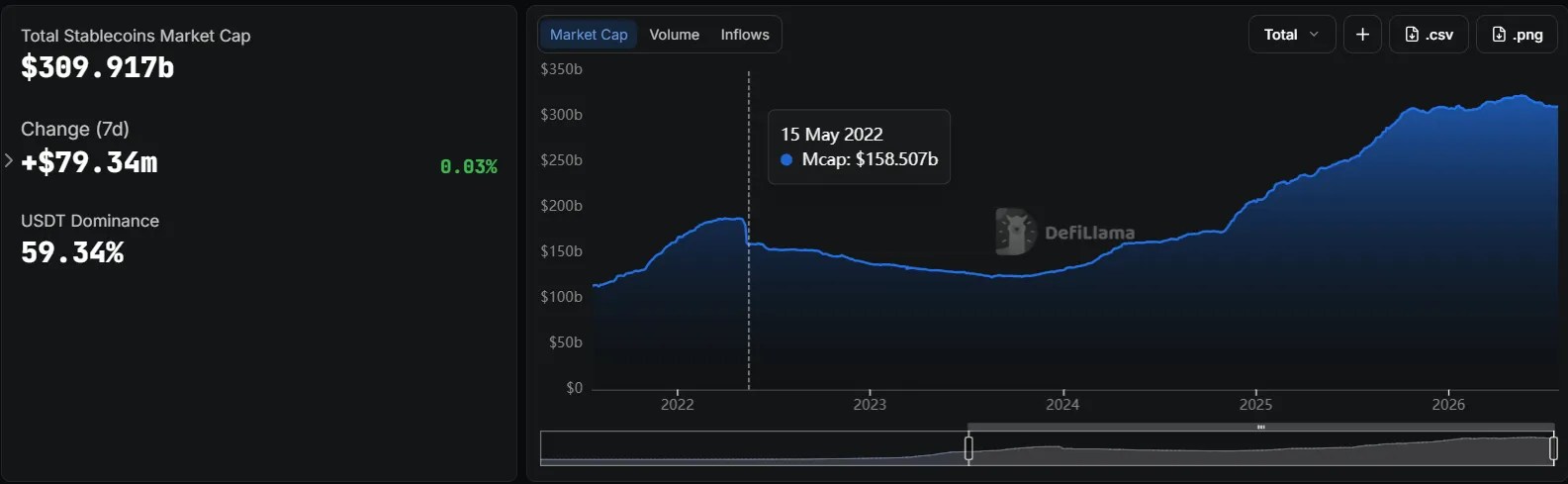
Task: Click the +$79.34m change value
Action: pyautogui.click(x=89, y=162)
